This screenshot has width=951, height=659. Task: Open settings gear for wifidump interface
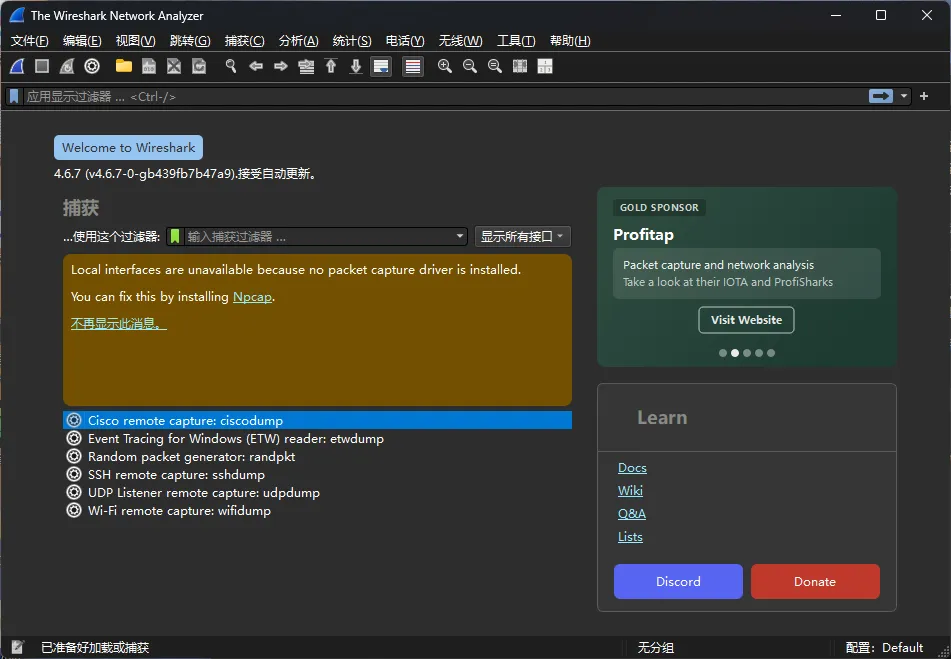click(74, 510)
